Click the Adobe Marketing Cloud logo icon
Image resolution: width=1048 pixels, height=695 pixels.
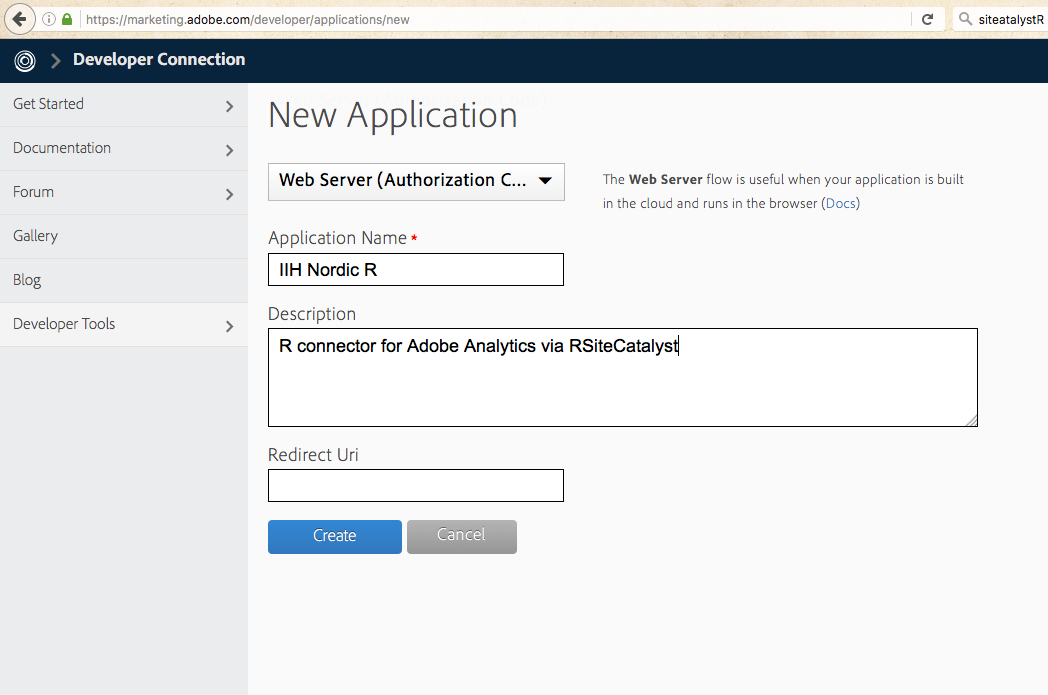[25, 61]
